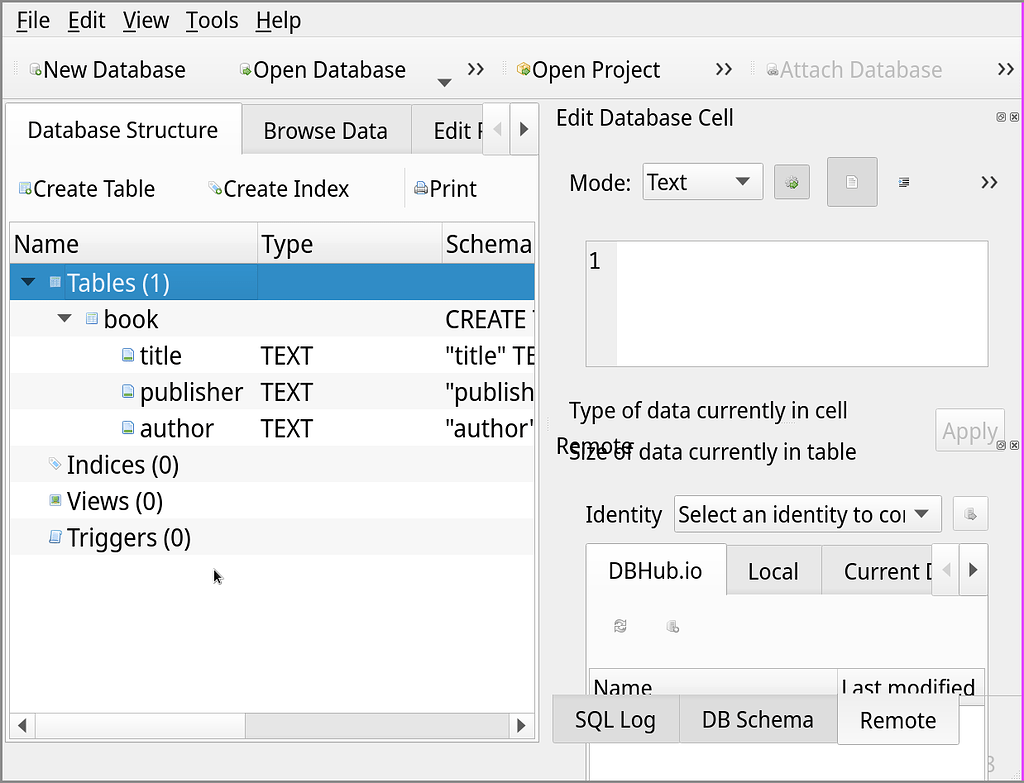1024x783 pixels.
Task: Collapse the Tables (1) tree node
Action: [27, 282]
